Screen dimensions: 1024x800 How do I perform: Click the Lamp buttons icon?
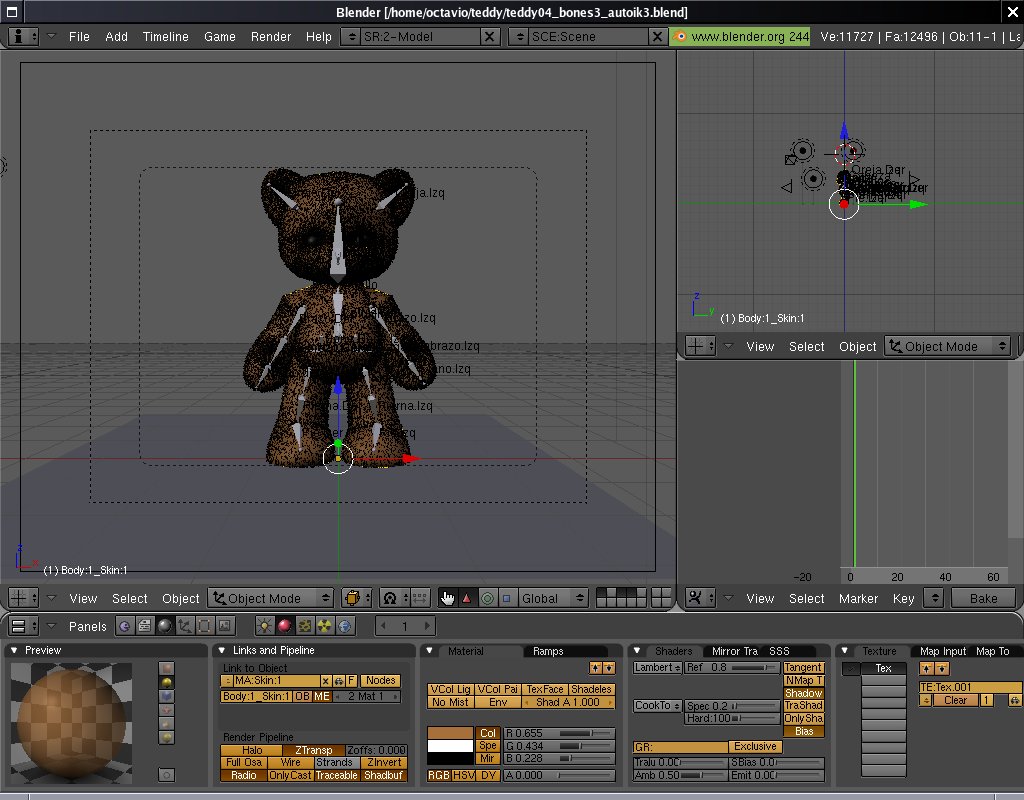click(265, 626)
